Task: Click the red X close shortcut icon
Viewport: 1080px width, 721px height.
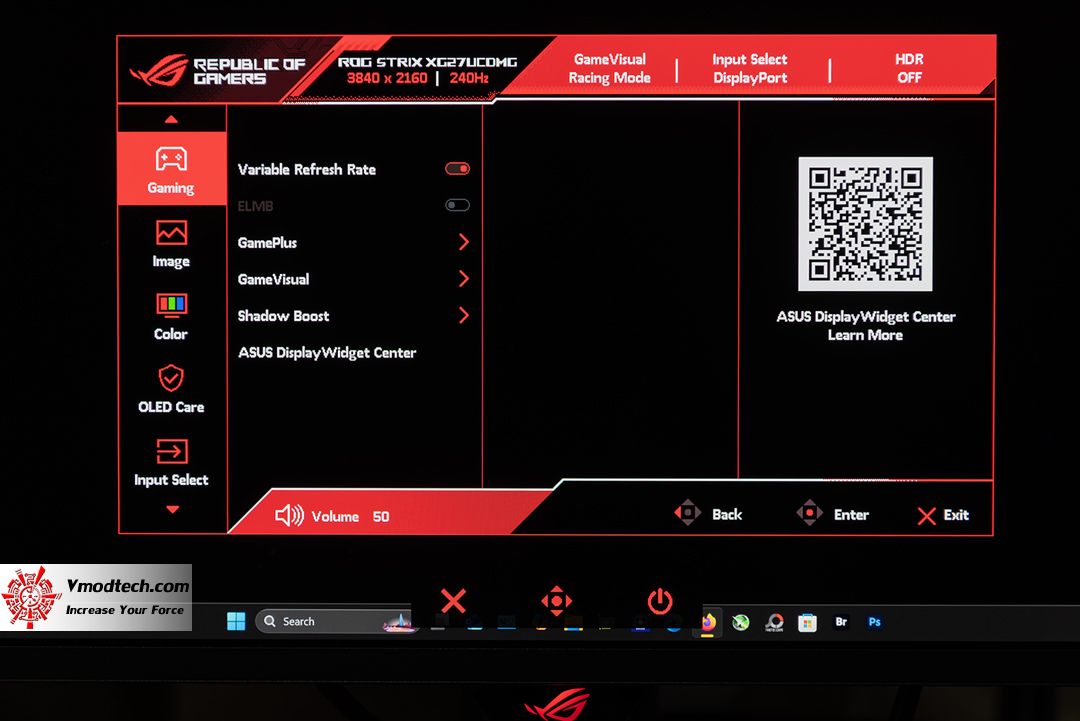Action: (453, 600)
